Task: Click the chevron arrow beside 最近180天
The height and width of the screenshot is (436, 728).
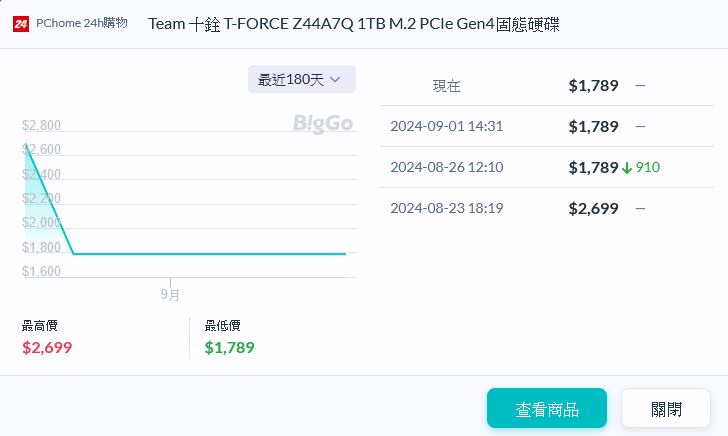Action: [335, 79]
